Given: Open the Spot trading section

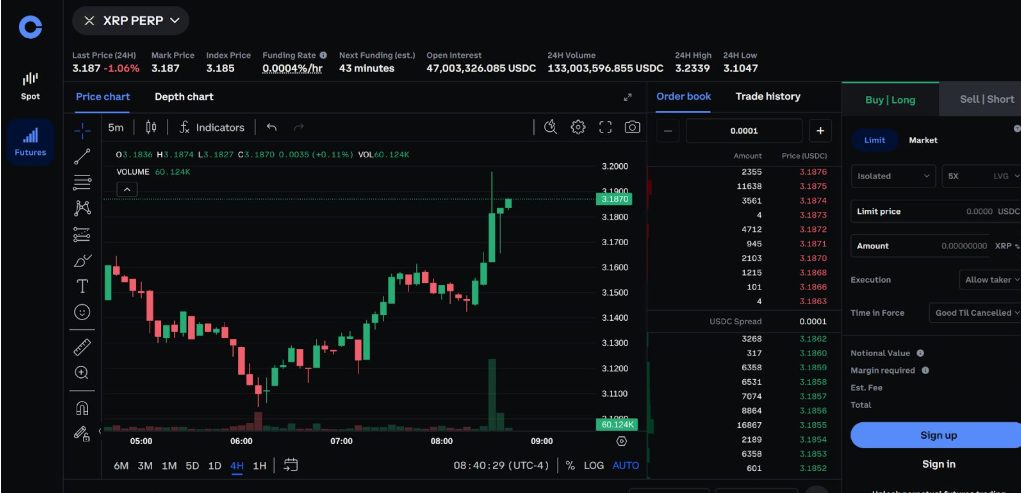Looking at the screenshot, I should 30,86.
